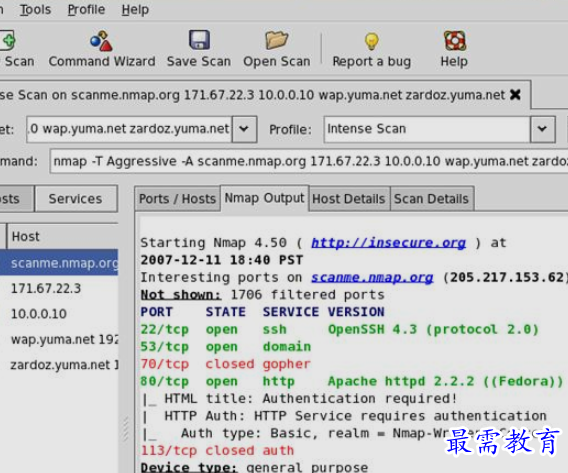Switch to the Ports / Hosts tab
Viewport: 568px width, 473px height.
coord(177,199)
